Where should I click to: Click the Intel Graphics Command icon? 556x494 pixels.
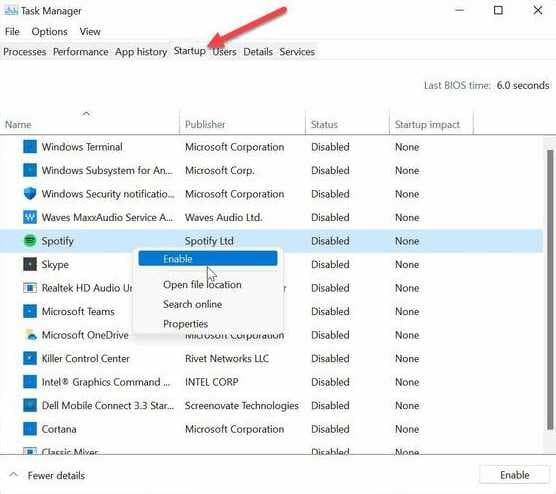(x=30, y=382)
